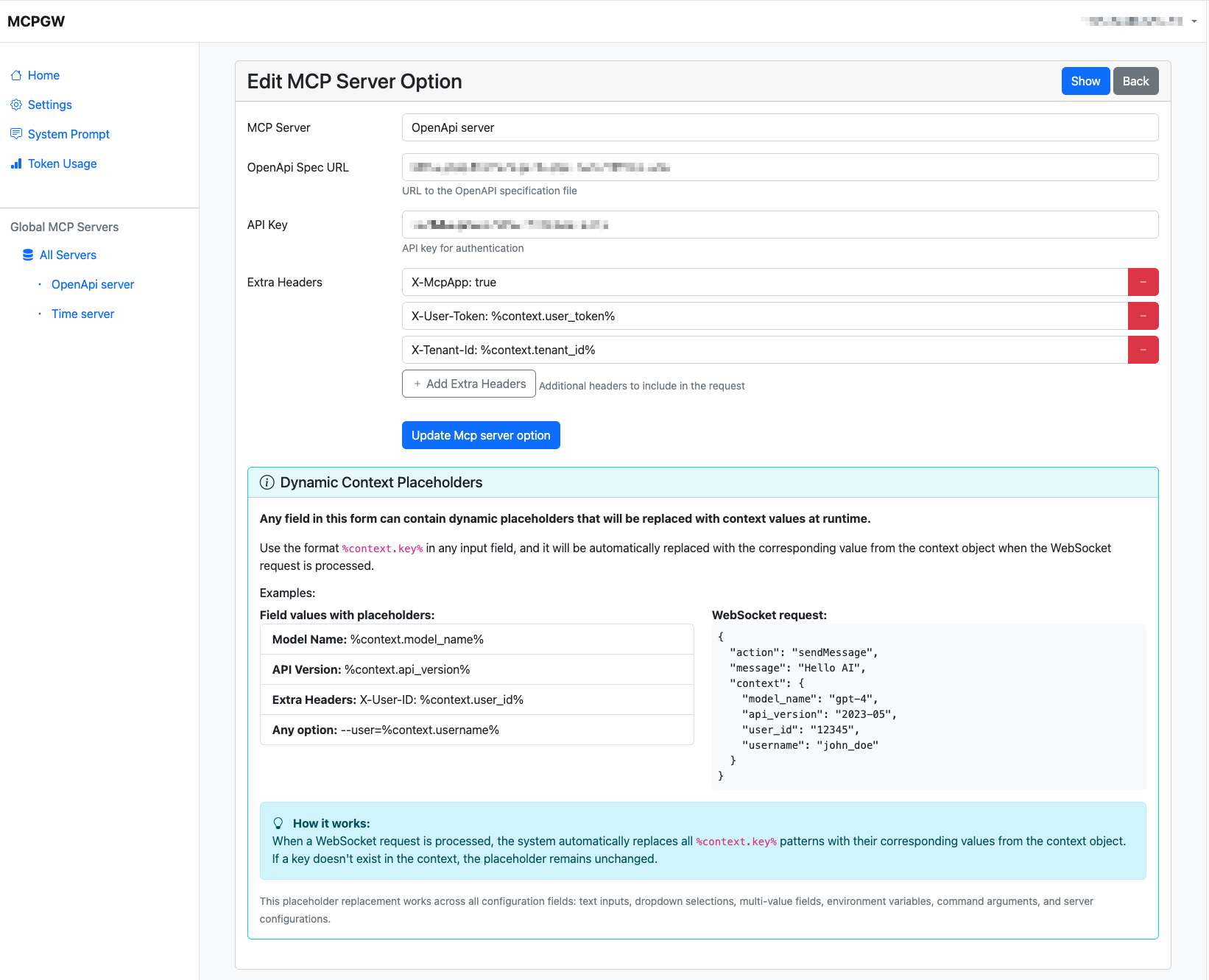
Task: Click the All Servers database icon
Action: click(27, 255)
